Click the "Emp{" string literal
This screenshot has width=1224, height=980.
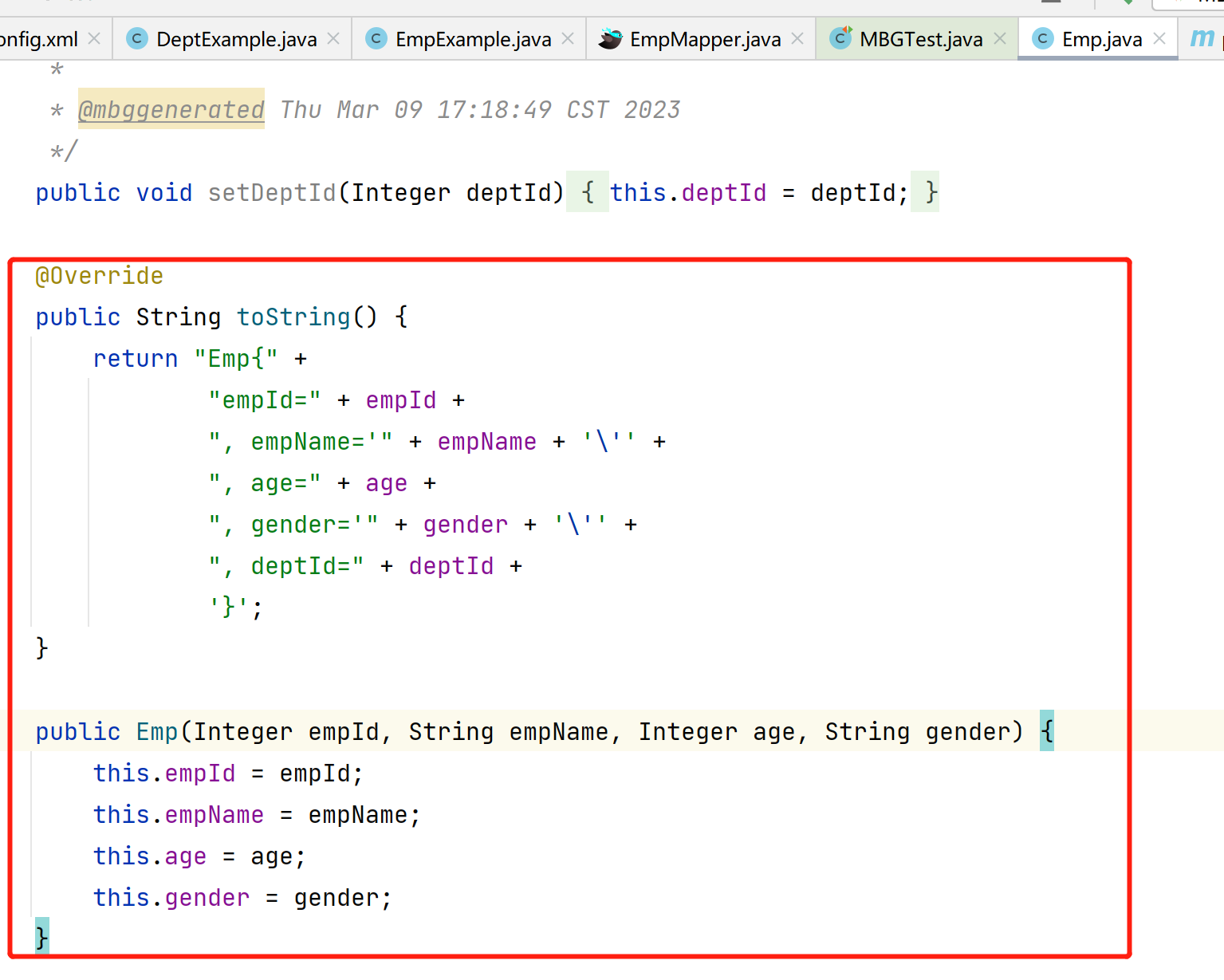coord(236,359)
